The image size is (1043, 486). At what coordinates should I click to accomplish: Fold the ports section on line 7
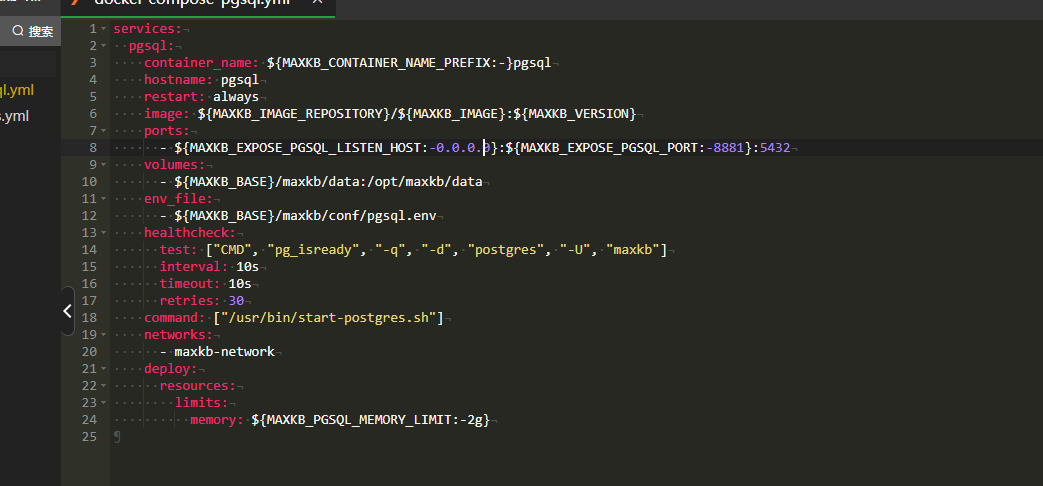103,131
